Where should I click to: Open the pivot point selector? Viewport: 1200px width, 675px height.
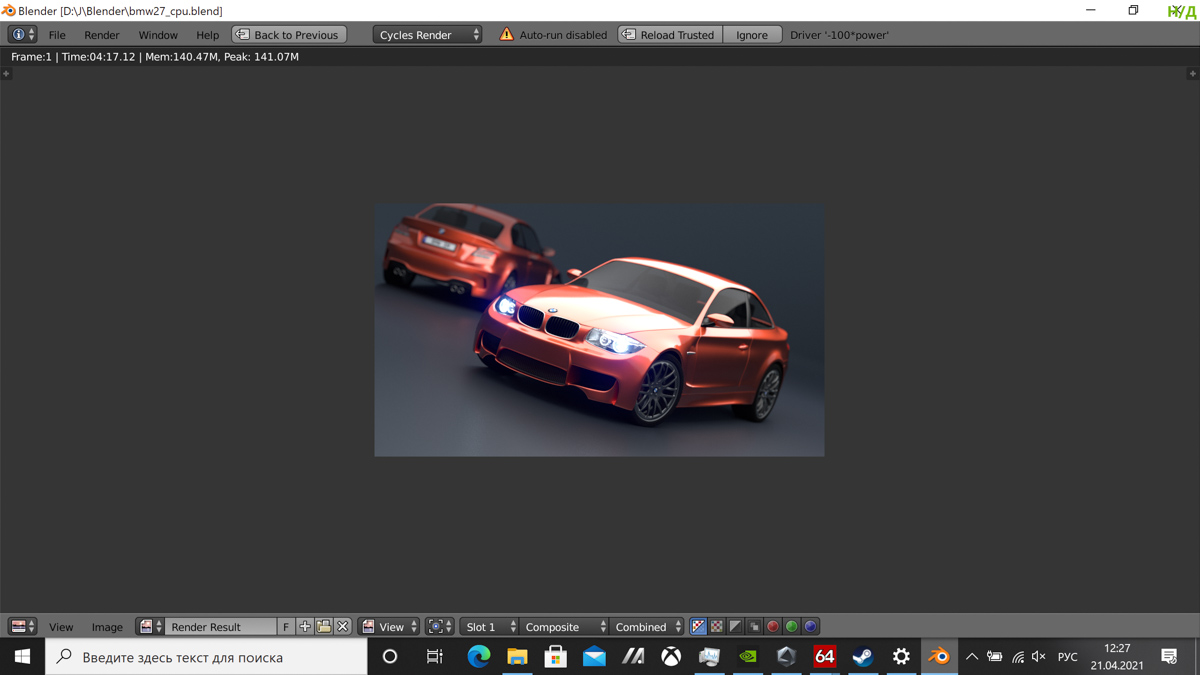[x=439, y=626]
